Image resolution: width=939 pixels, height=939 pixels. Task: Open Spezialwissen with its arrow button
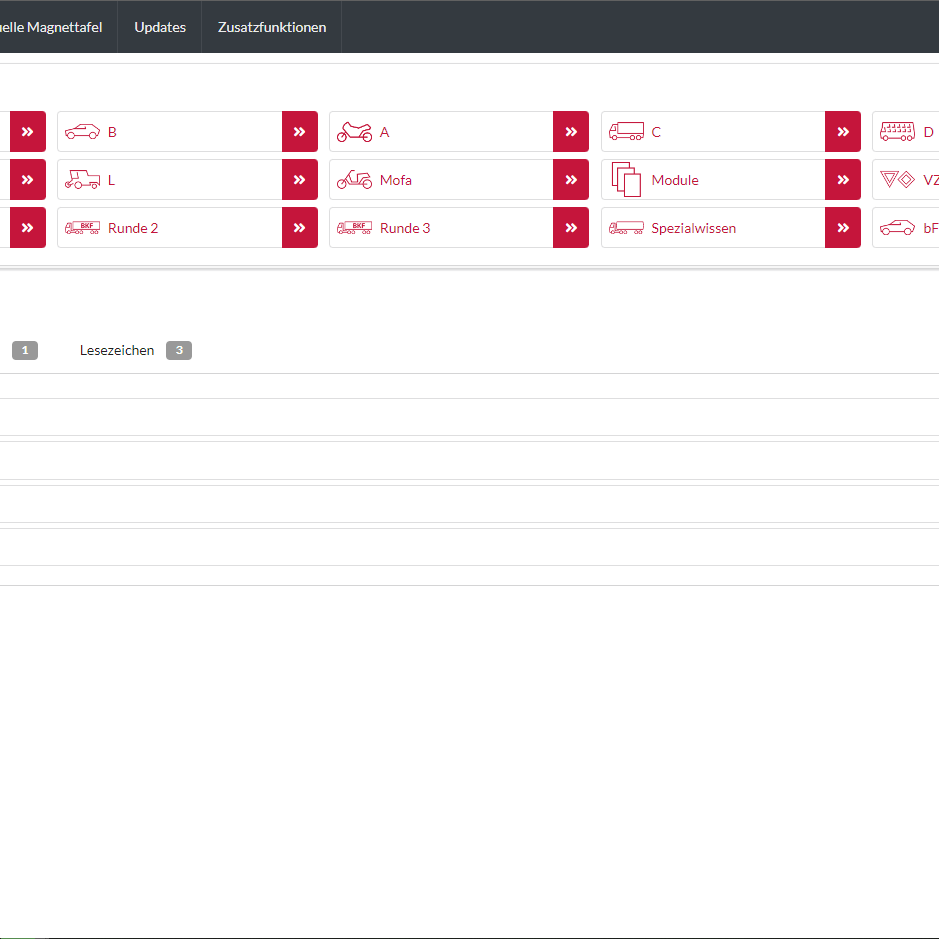[843, 228]
